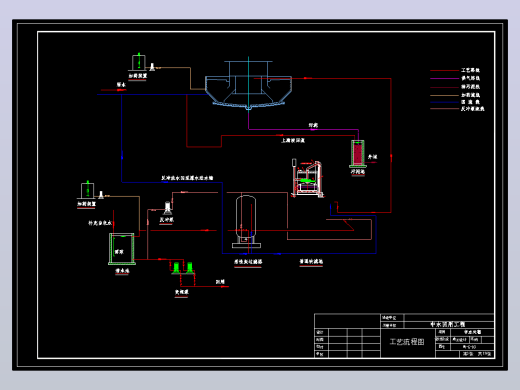Select the pair of green pump symbols

click(183, 268)
